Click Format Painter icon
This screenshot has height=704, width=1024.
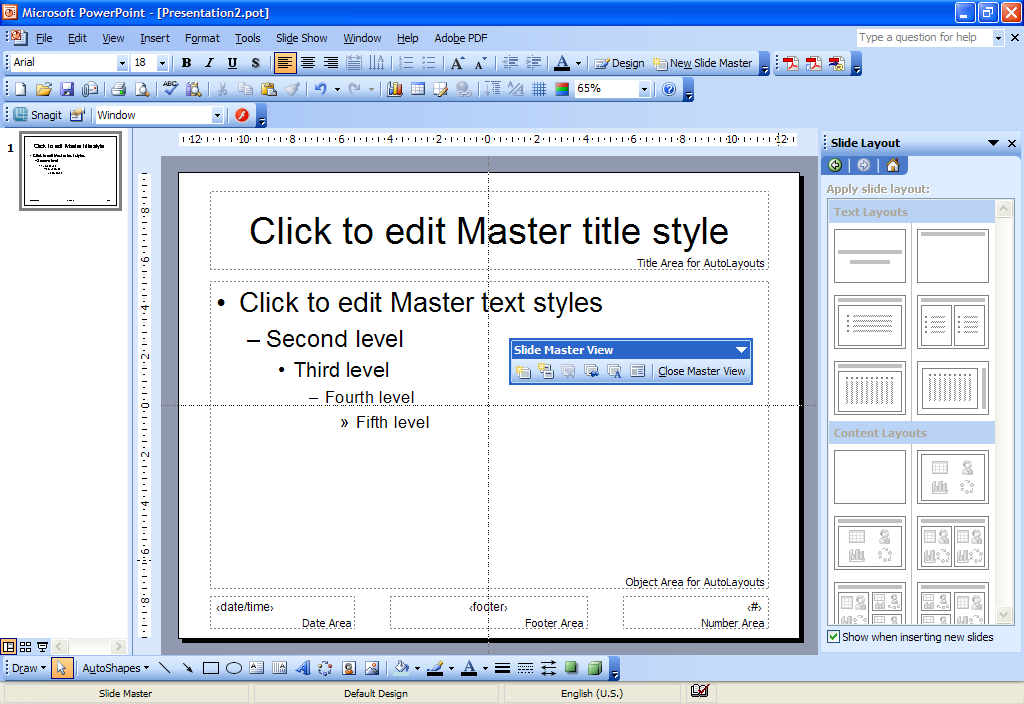coord(292,89)
